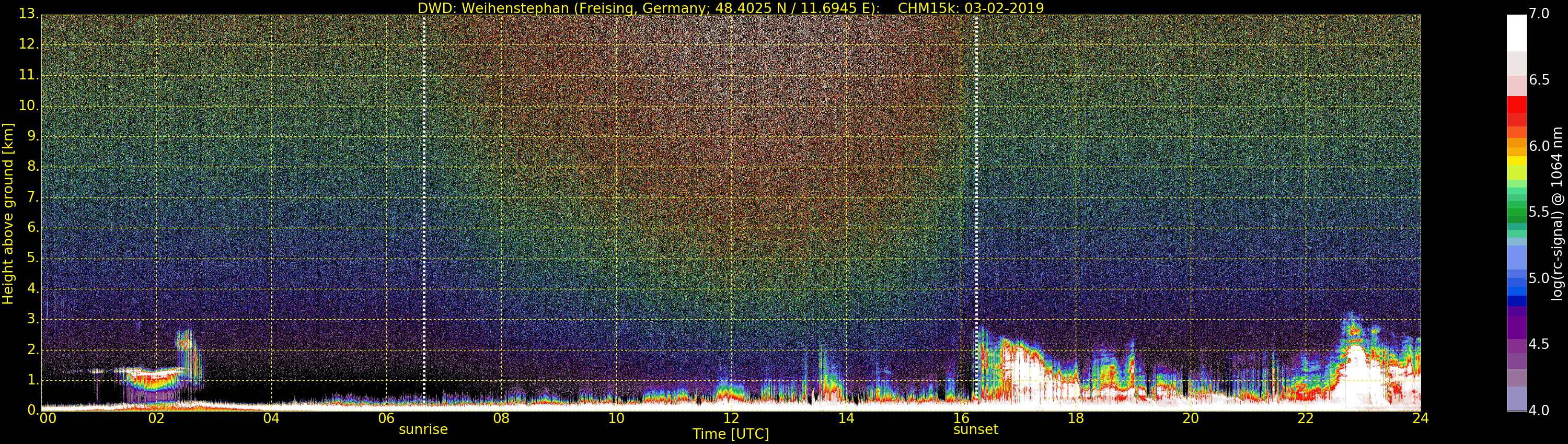Click the "Height above ground [km]" axis label
The height and width of the screenshot is (444, 1568).
coord(8,214)
